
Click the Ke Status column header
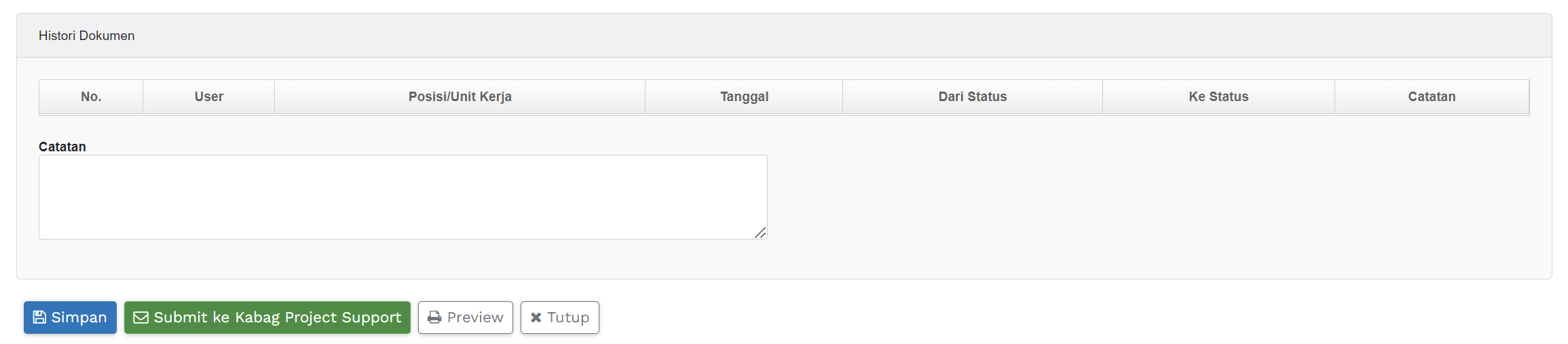(1218, 97)
